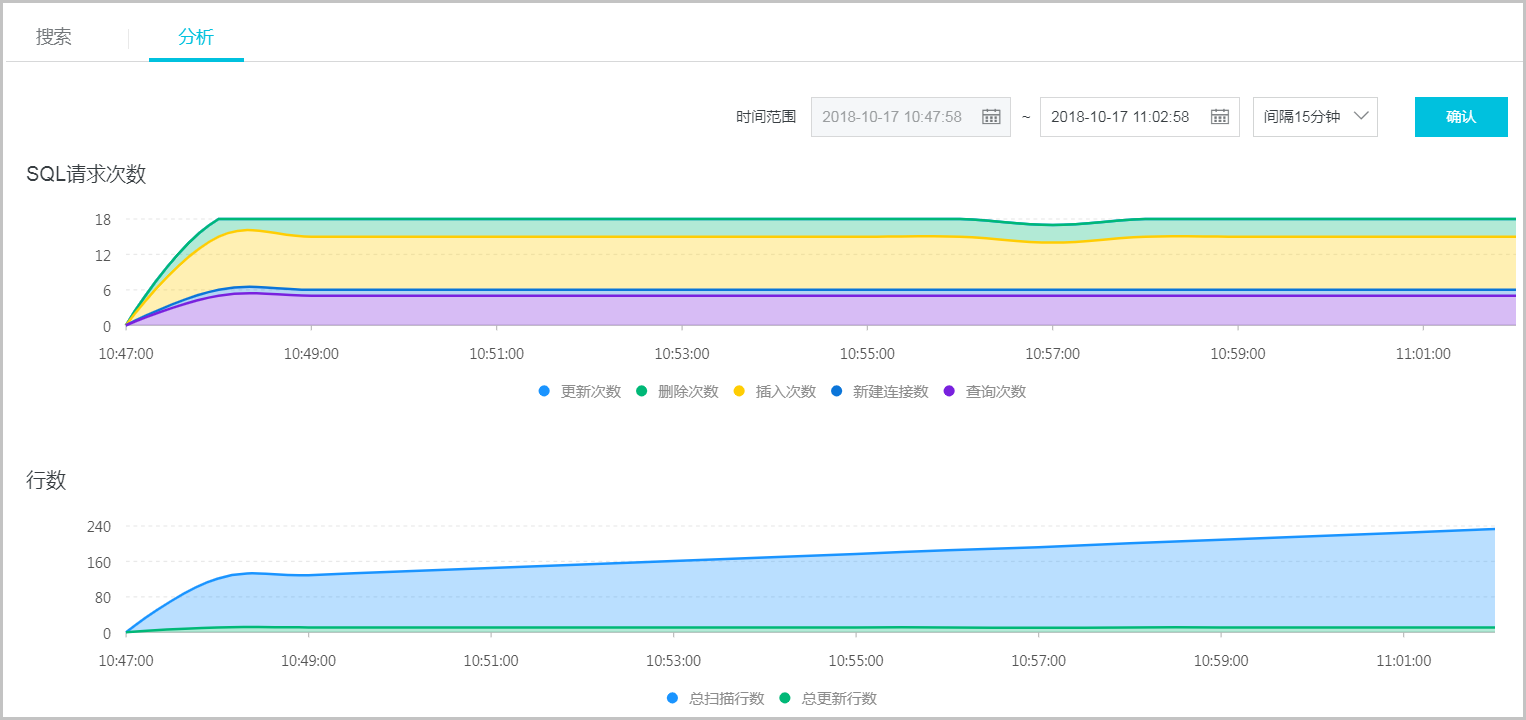
Task: Toggle 新建连接数 legend dot
Action: pos(836,391)
